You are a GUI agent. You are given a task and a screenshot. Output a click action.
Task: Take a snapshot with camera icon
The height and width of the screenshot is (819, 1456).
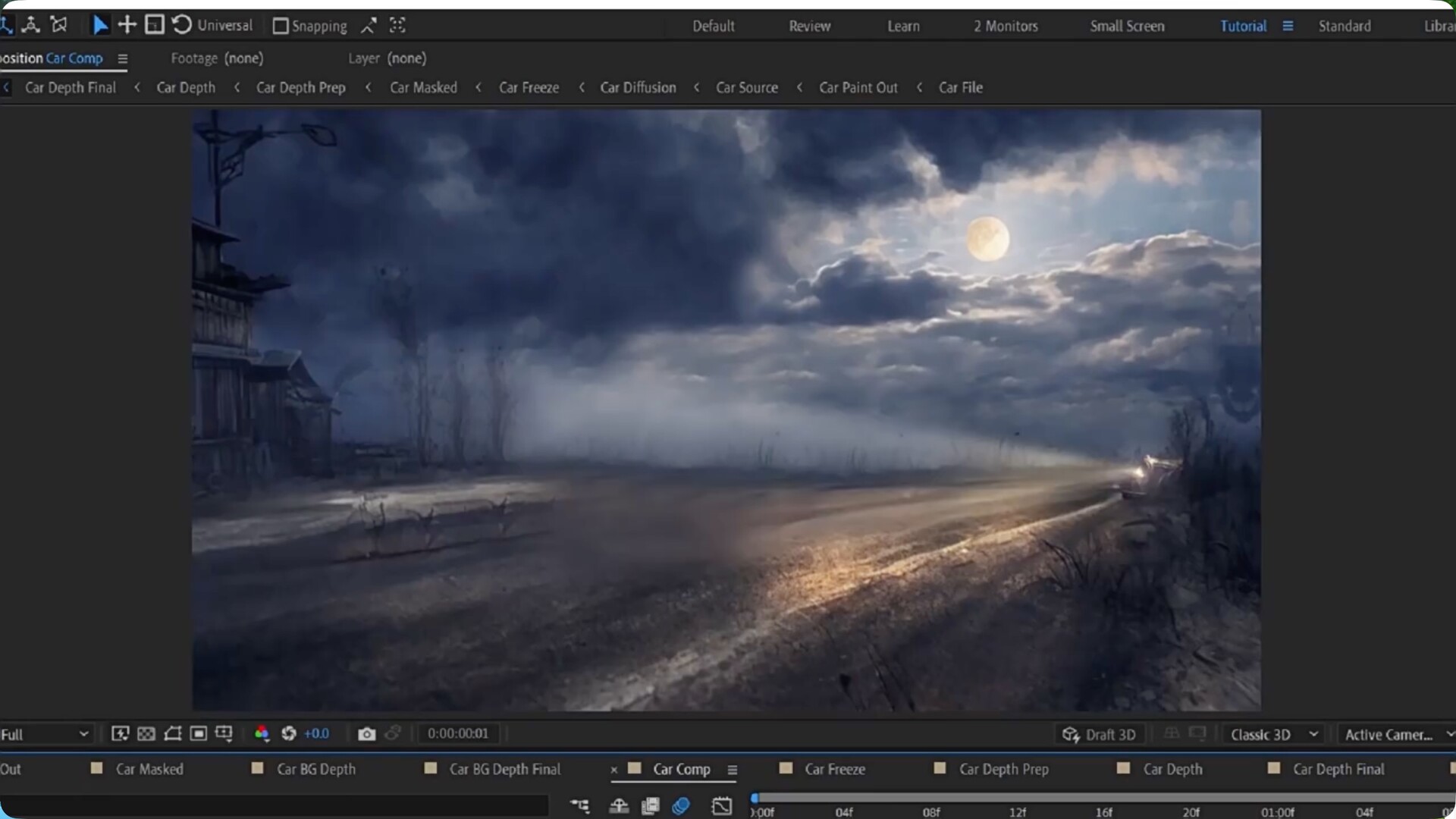pyautogui.click(x=366, y=733)
